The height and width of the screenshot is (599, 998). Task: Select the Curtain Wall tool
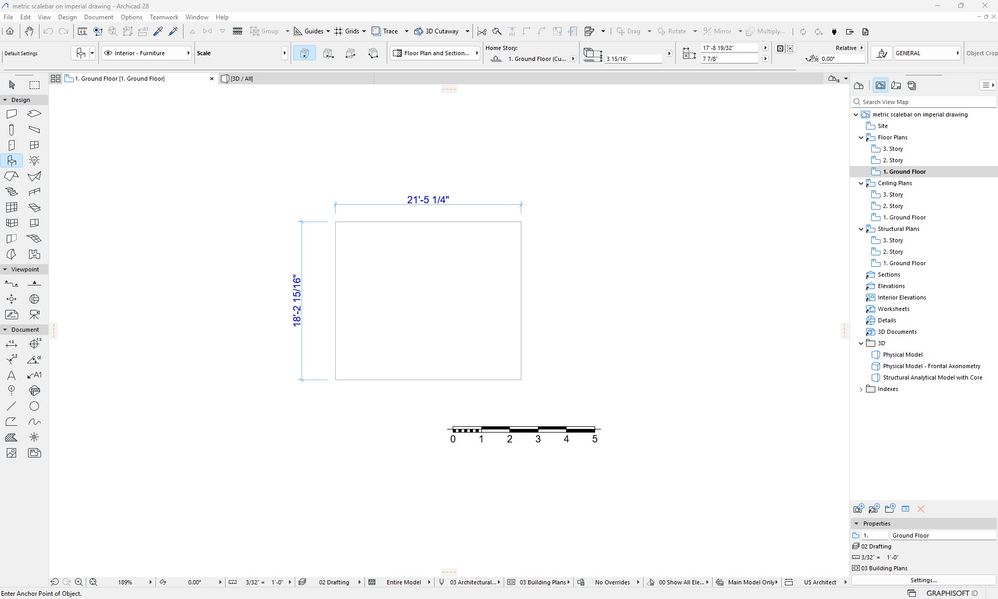(11, 208)
